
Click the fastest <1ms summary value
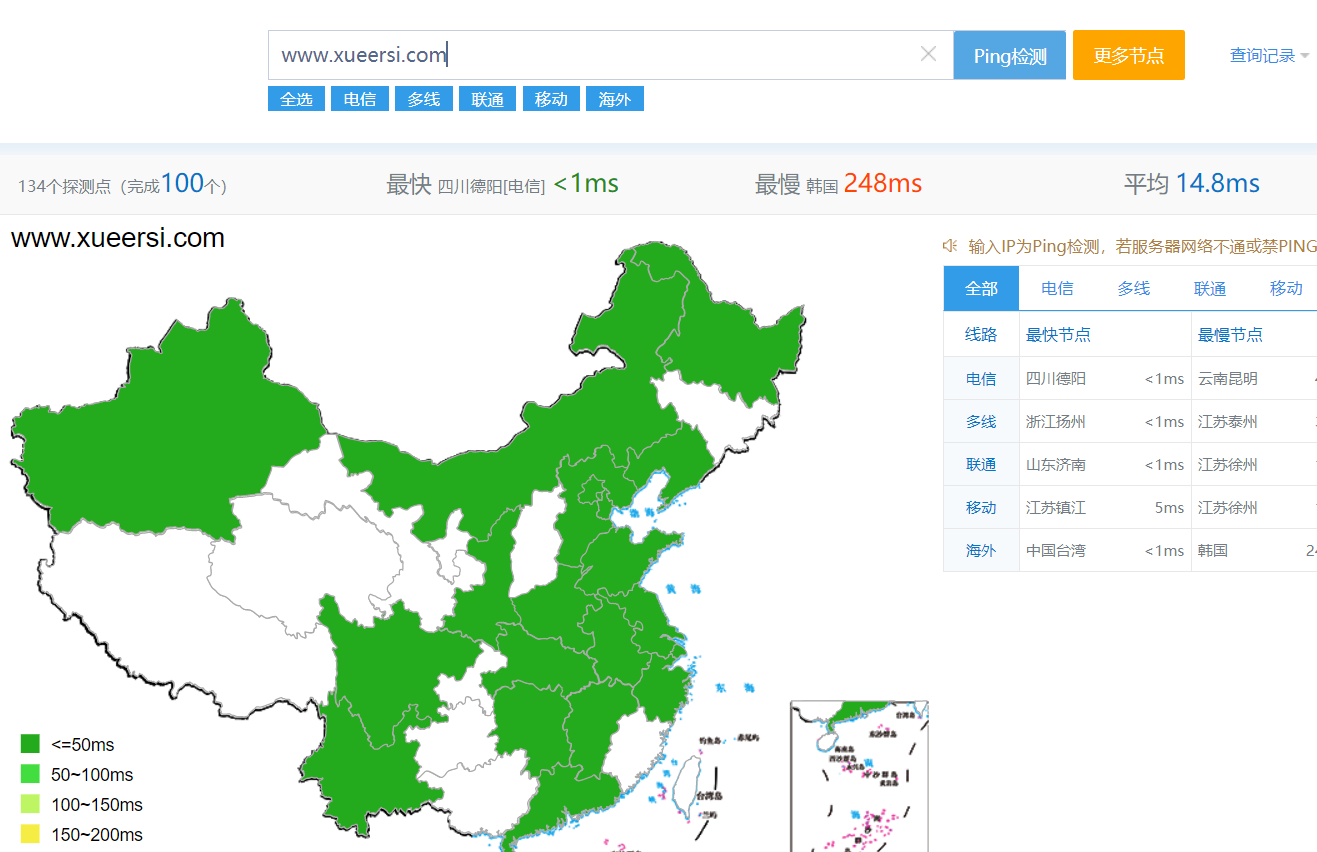[586, 184]
